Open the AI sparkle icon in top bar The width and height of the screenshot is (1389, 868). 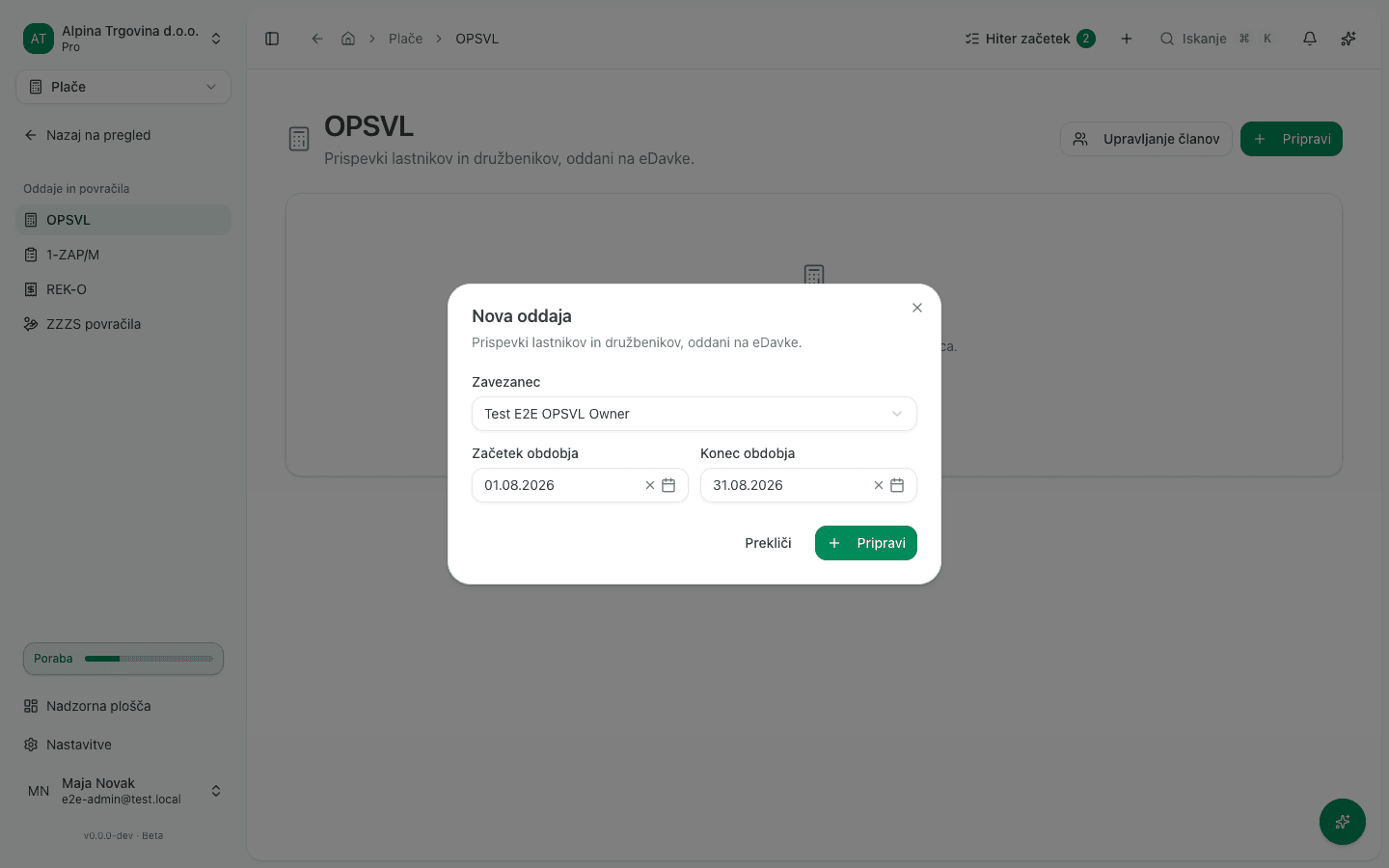(1348, 39)
